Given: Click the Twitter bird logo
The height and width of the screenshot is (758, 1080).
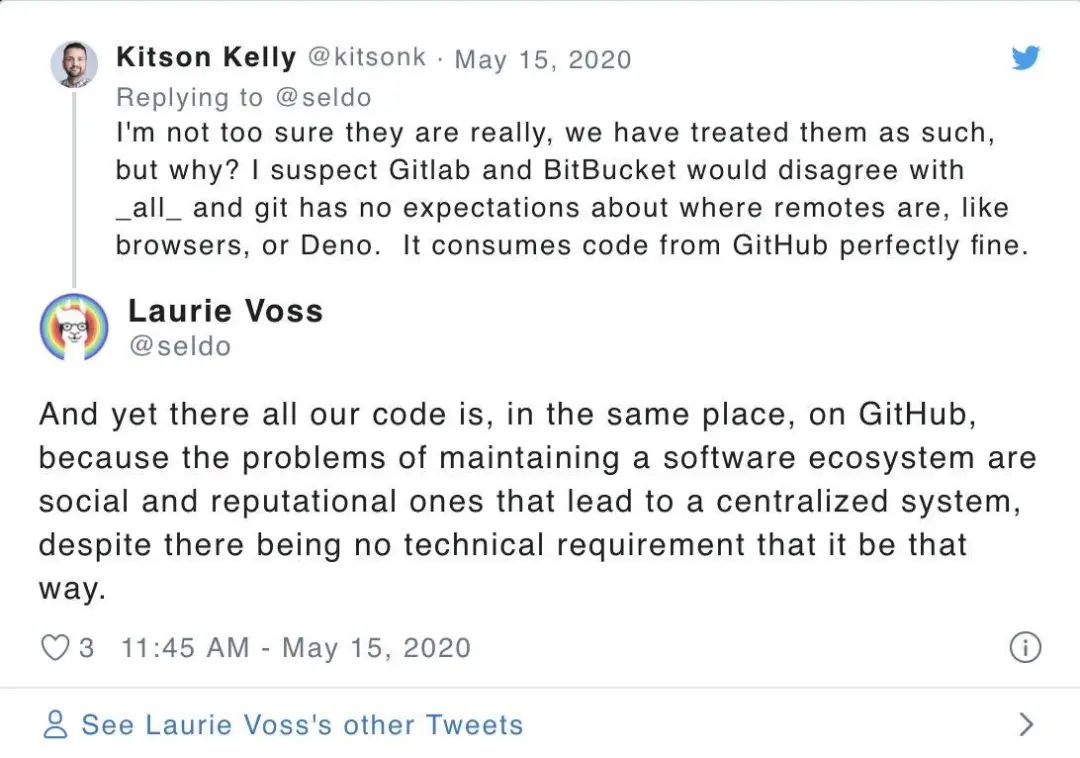Looking at the screenshot, I should click(1025, 58).
